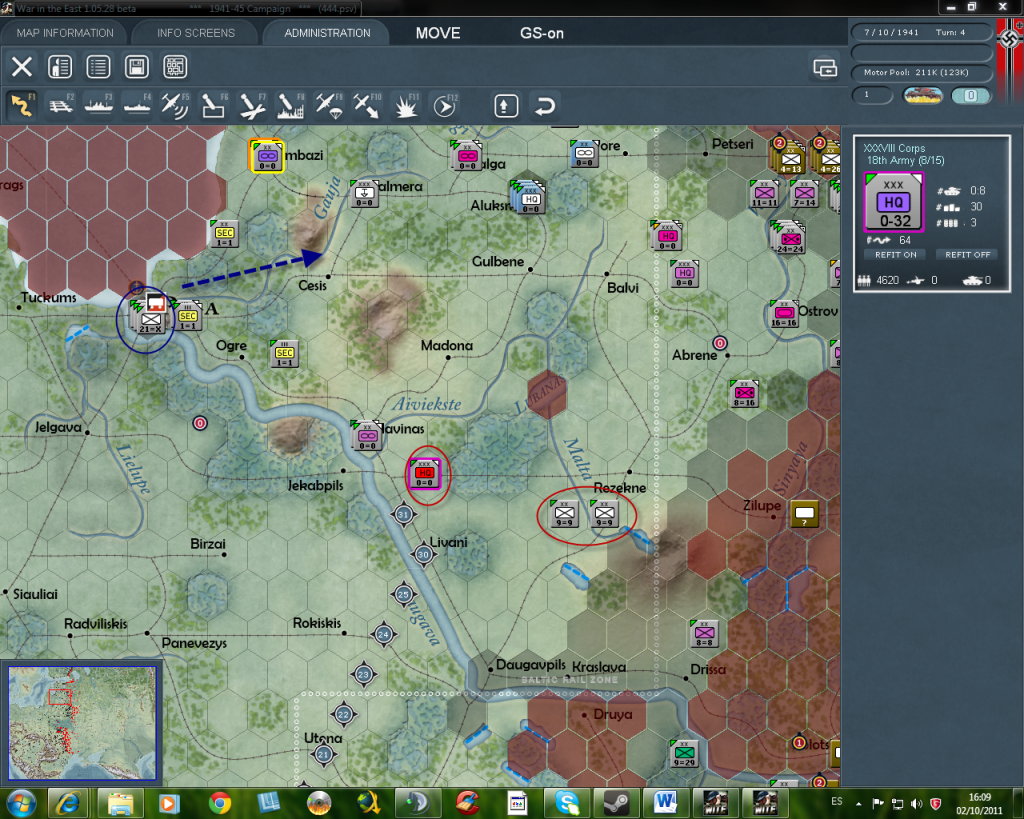Select the SEC 1=1 unit near Ogre
This screenshot has height=819, width=1024.
pos(285,353)
